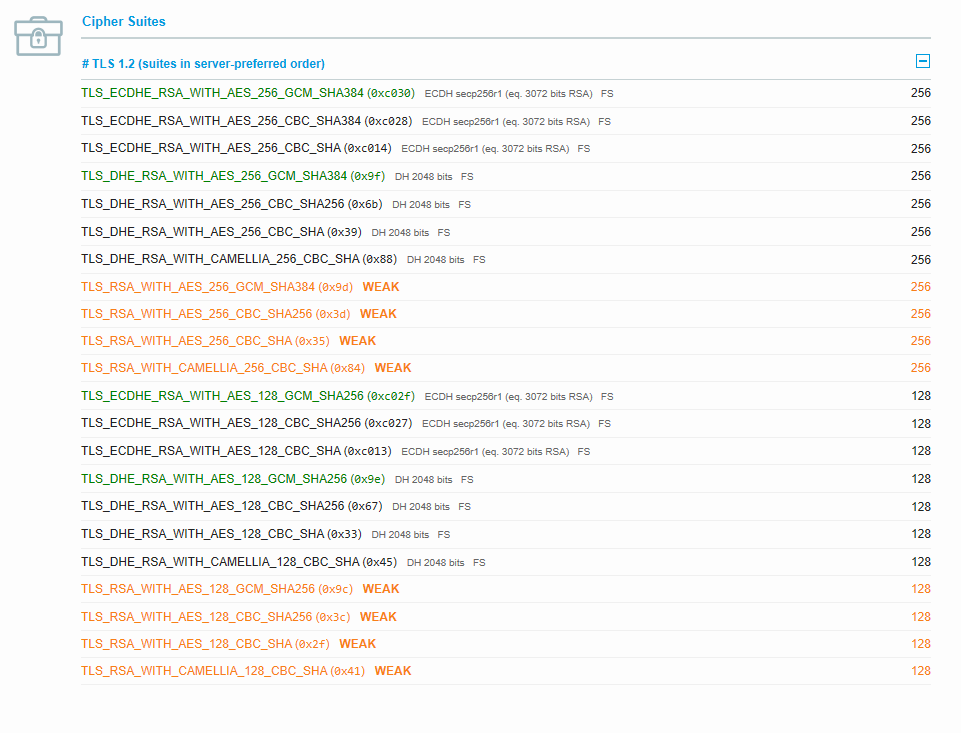The width and height of the screenshot is (961, 733).
Task: Select TLS_DHE_RSA_WITH_CAMELLIA_256_CBC_SHA (0x88)
Action: (x=239, y=259)
